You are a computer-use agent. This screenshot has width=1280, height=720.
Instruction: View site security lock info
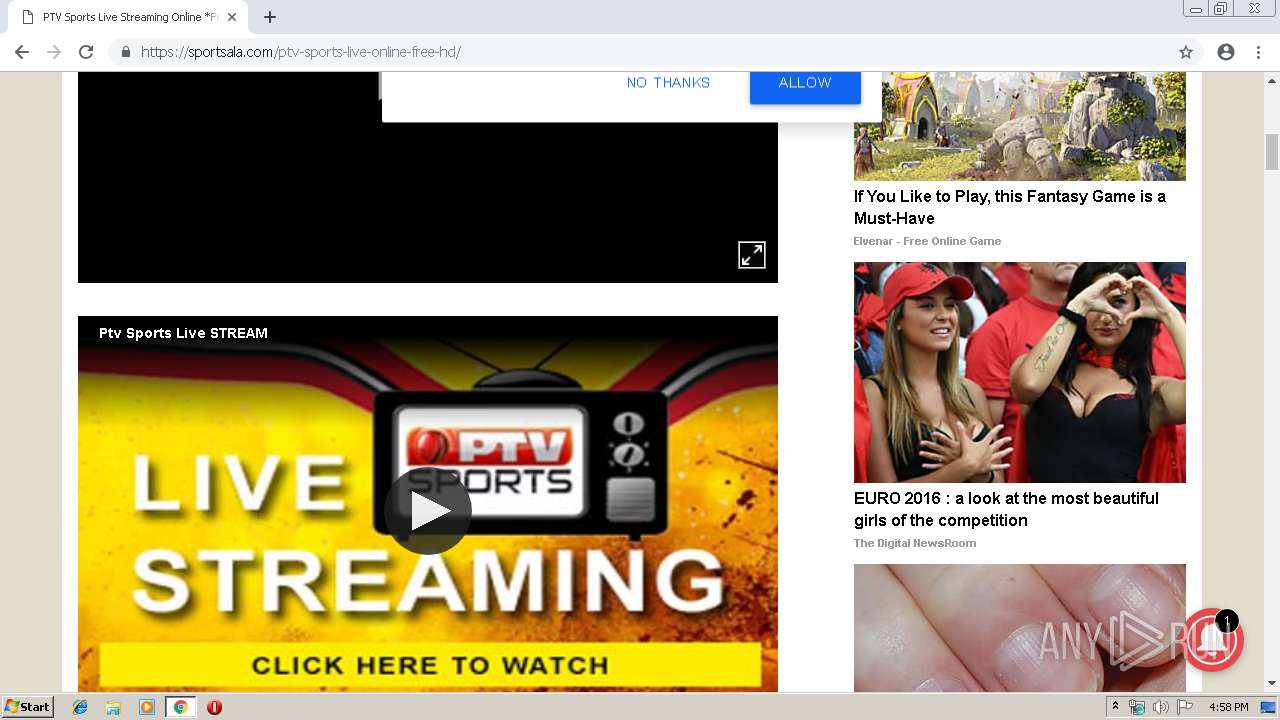[x=126, y=52]
